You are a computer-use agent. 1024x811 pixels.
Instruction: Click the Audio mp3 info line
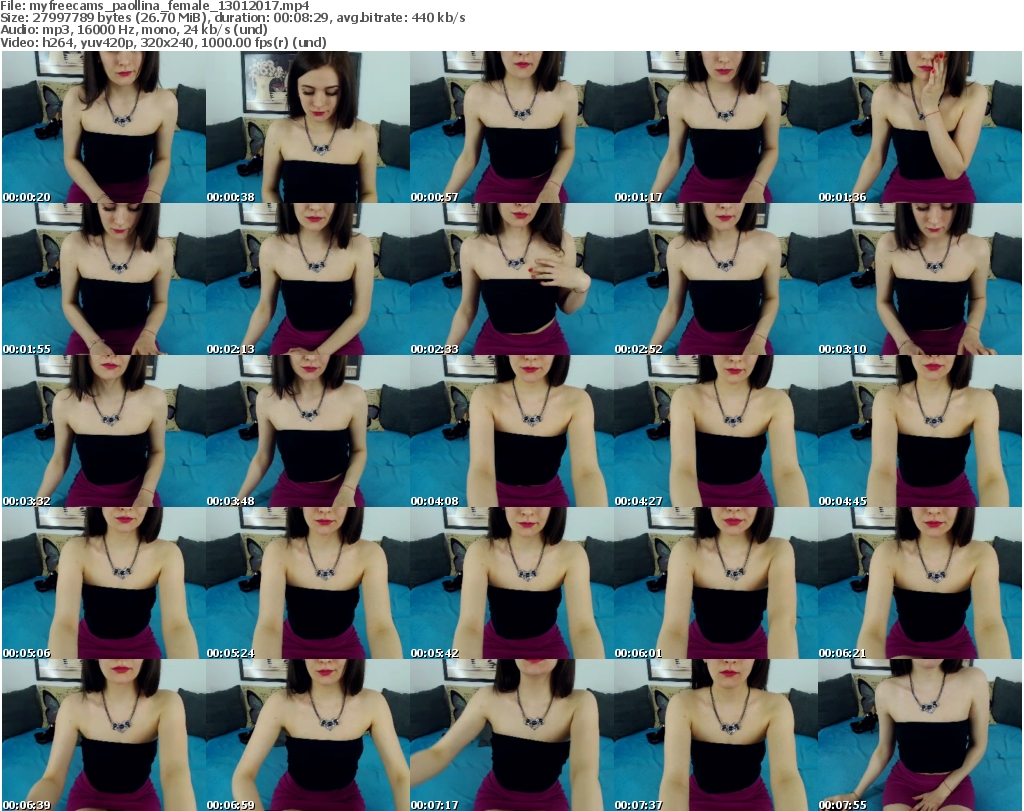point(134,30)
